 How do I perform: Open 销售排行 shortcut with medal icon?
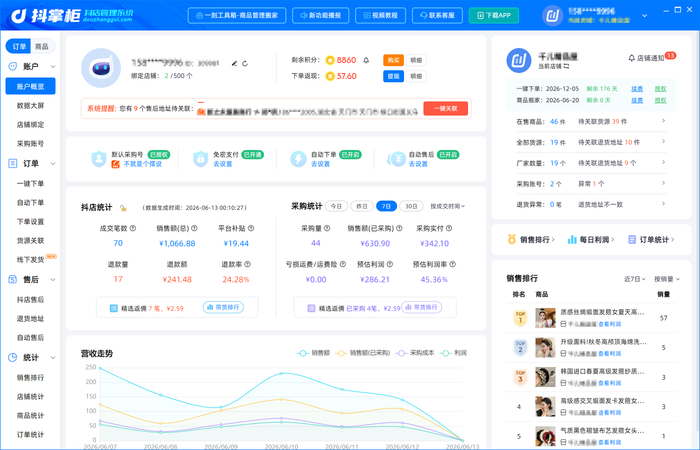tap(530, 240)
